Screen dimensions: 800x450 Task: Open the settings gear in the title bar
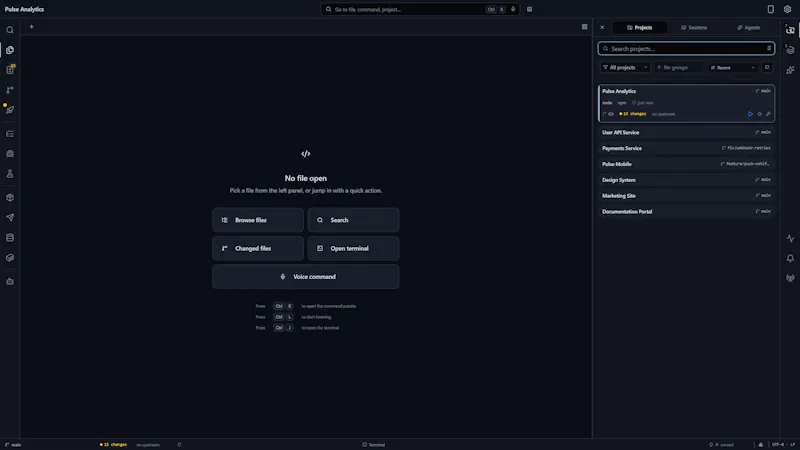pos(787,9)
